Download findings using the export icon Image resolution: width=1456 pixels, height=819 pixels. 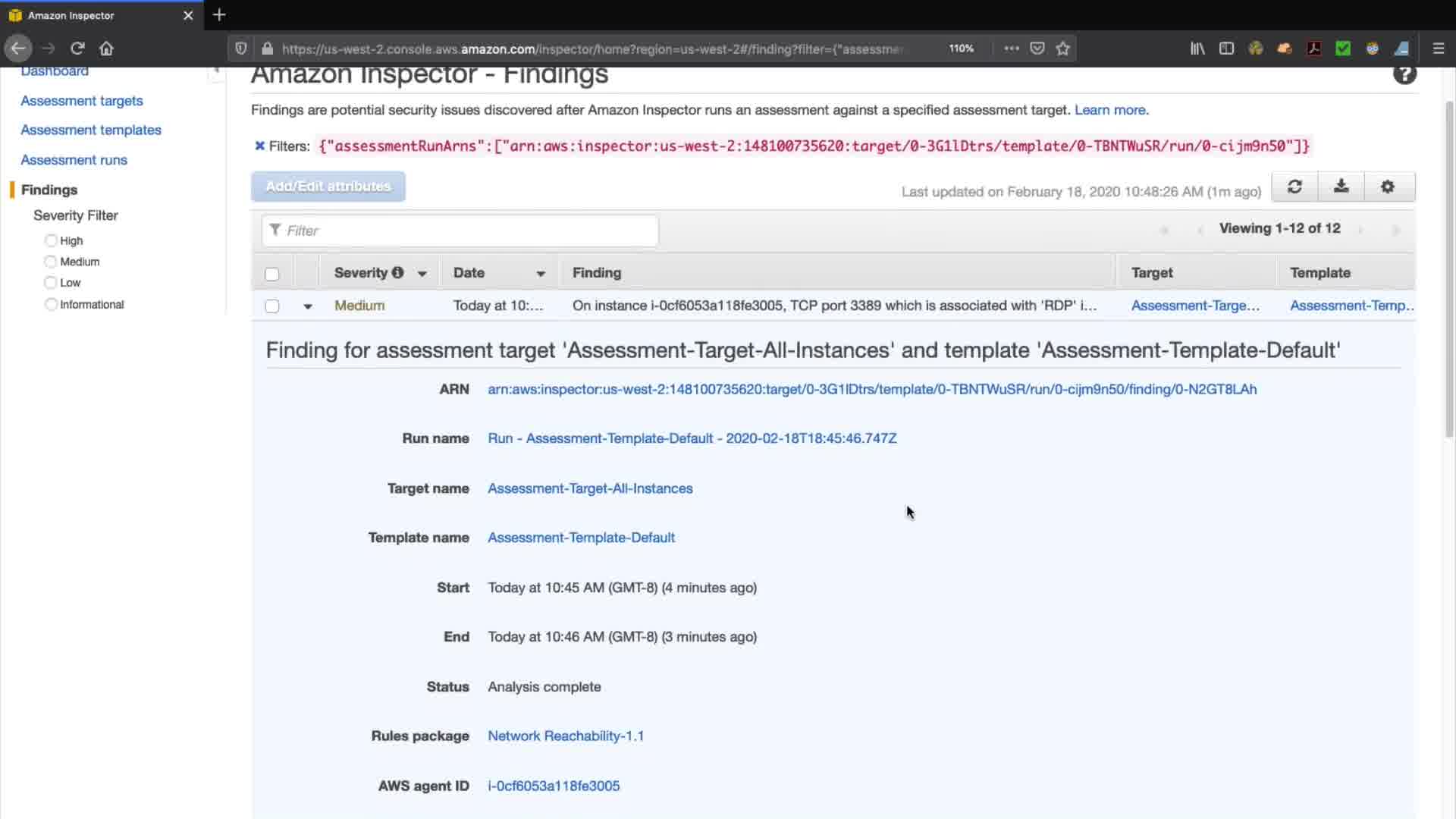(x=1341, y=187)
